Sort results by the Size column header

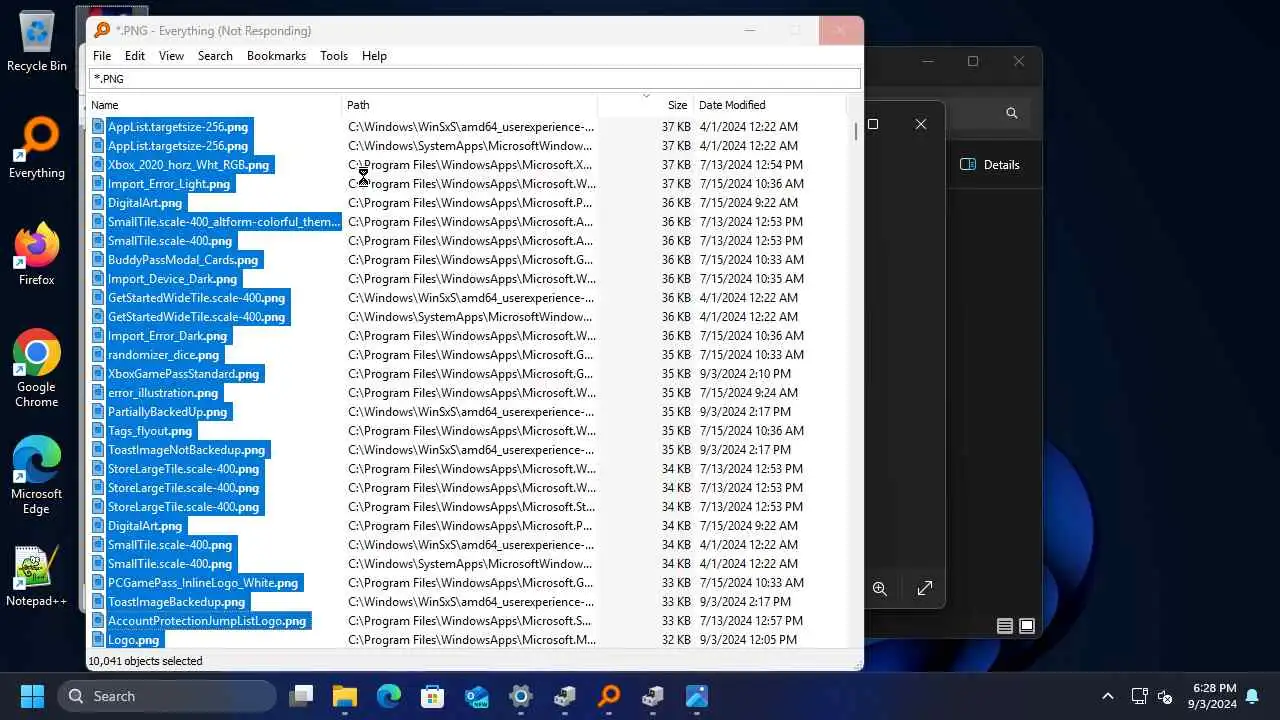646,105
